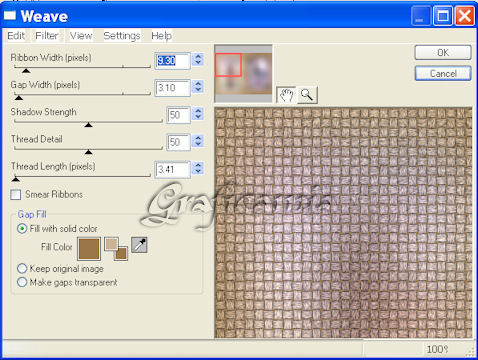This screenshot has width=478, height=360.
Task: Open the Filter menu
Action: (47, 36)
